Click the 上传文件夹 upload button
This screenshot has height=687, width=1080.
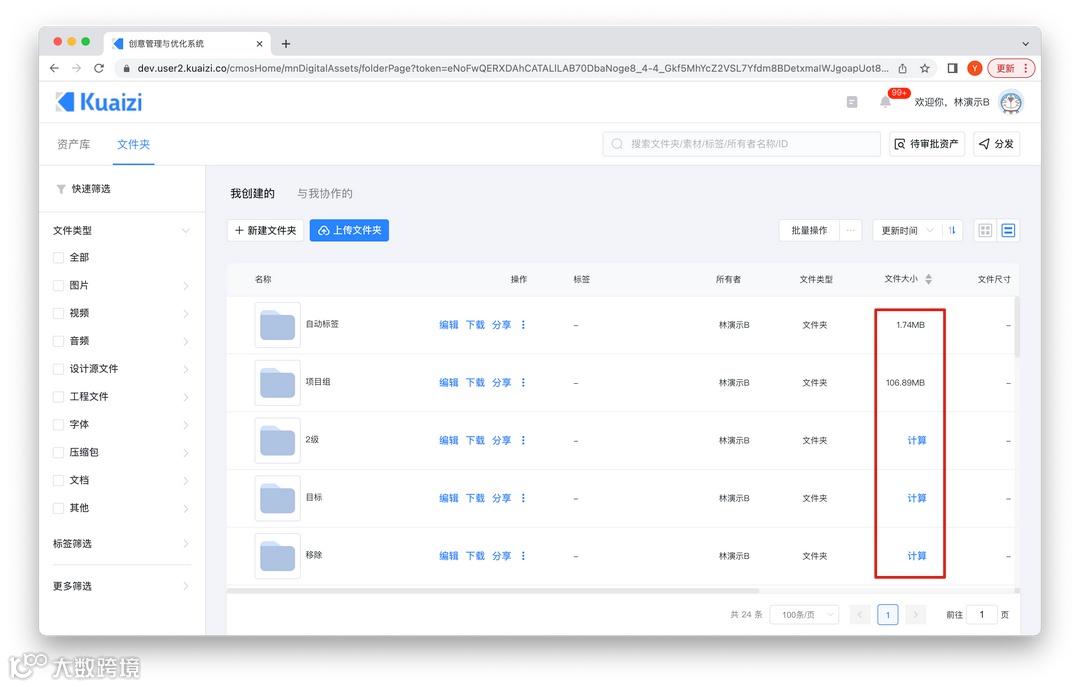(349, 230)
